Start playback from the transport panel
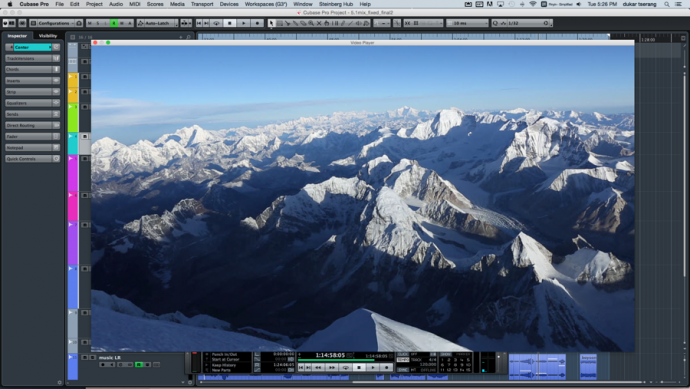This screenshot has width=690, height=389. tap(373, 367)
